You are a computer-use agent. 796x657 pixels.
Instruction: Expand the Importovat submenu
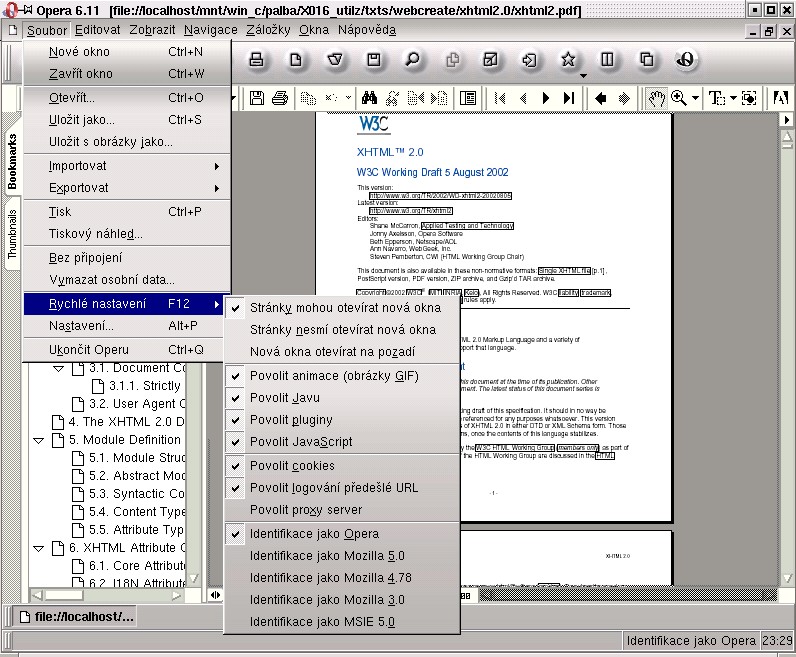127,166
